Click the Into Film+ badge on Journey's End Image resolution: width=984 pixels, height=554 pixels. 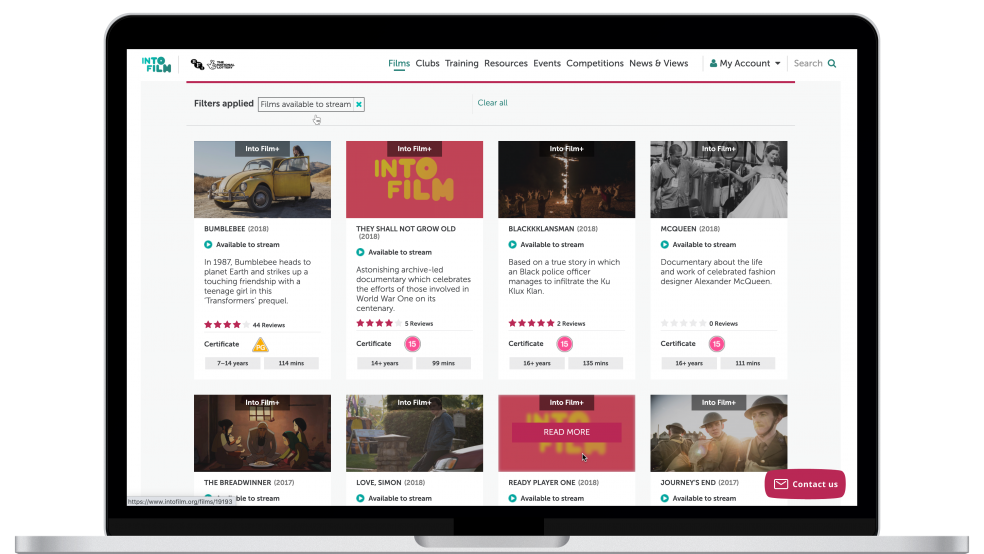pos(719,402)
